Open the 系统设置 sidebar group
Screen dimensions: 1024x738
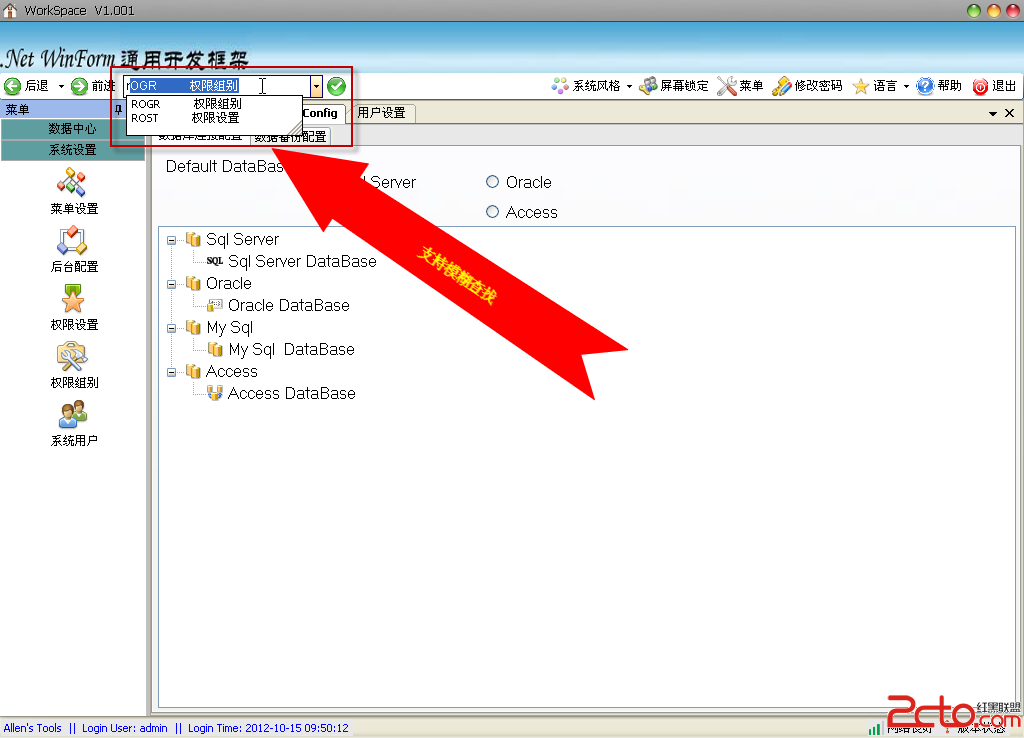[x=72, y=150]
